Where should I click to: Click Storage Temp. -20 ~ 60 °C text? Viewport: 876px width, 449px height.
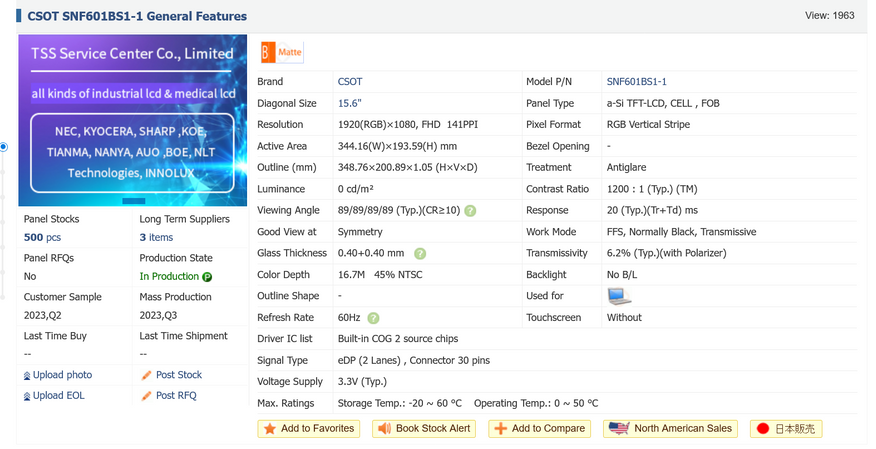pos(399,403)
